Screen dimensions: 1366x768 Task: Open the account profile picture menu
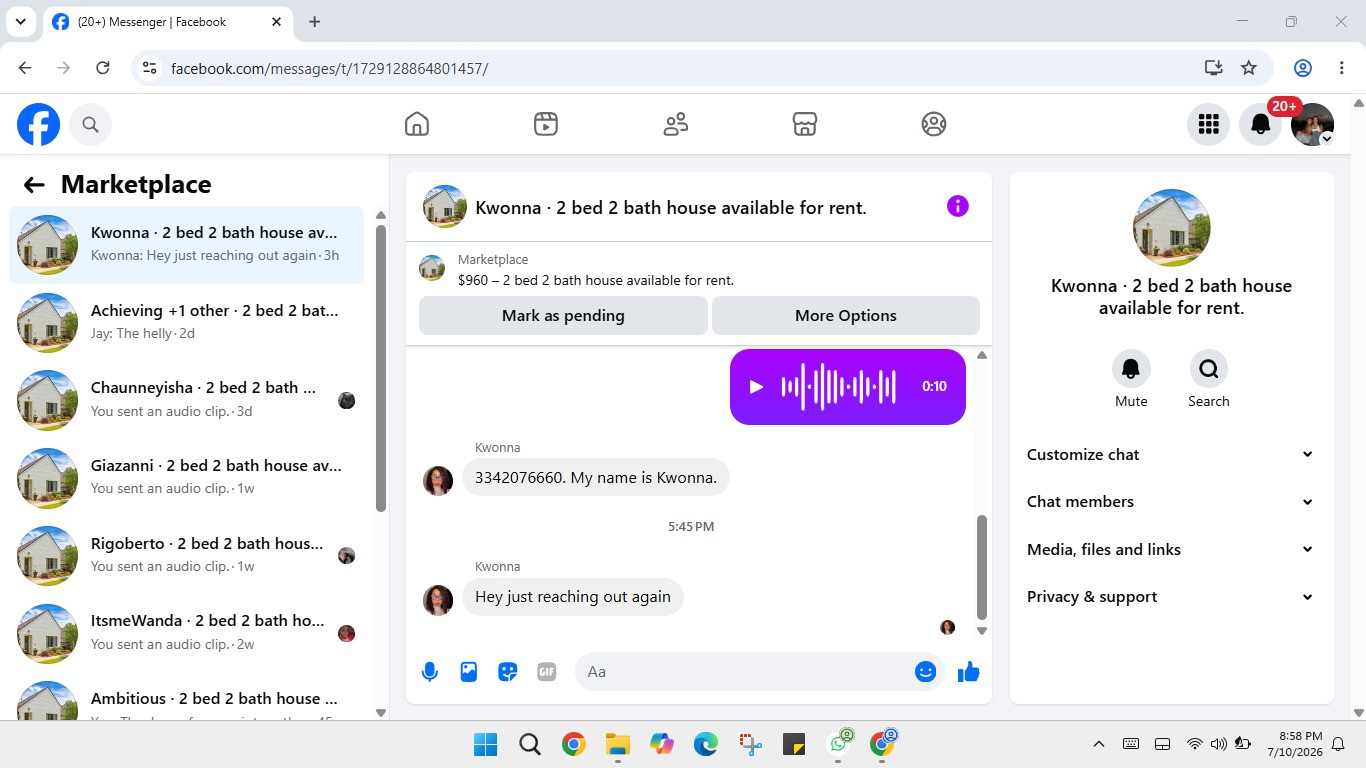click(x=1313, y=124)
